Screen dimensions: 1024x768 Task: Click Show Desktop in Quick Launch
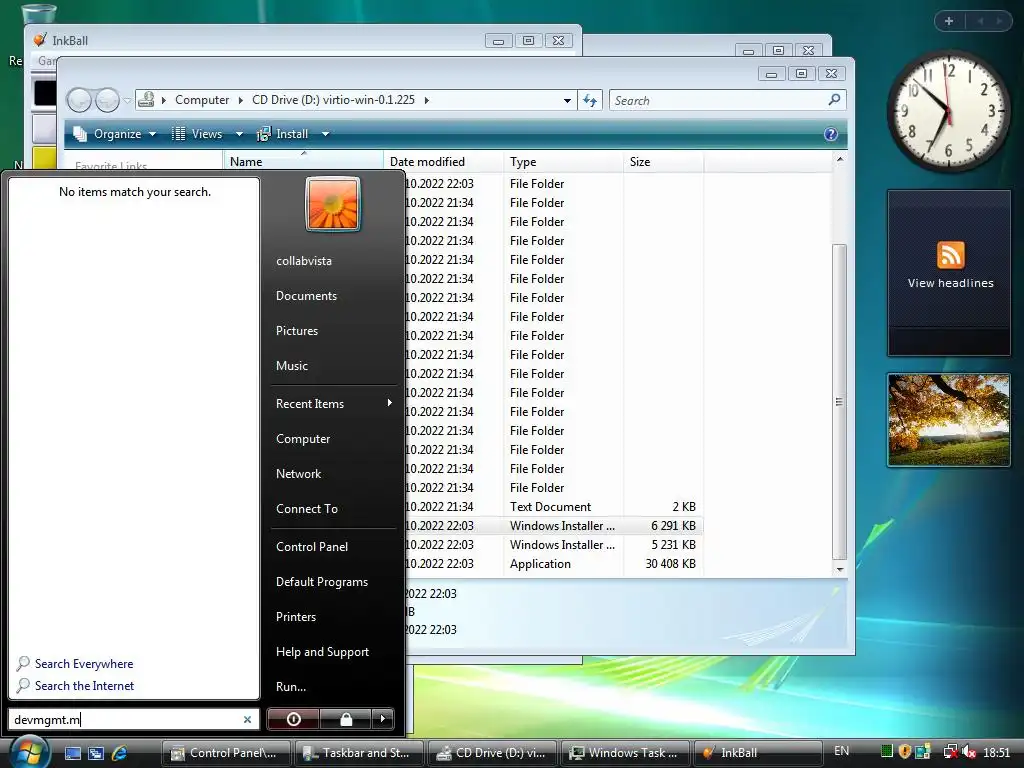[x=72, y=753]
